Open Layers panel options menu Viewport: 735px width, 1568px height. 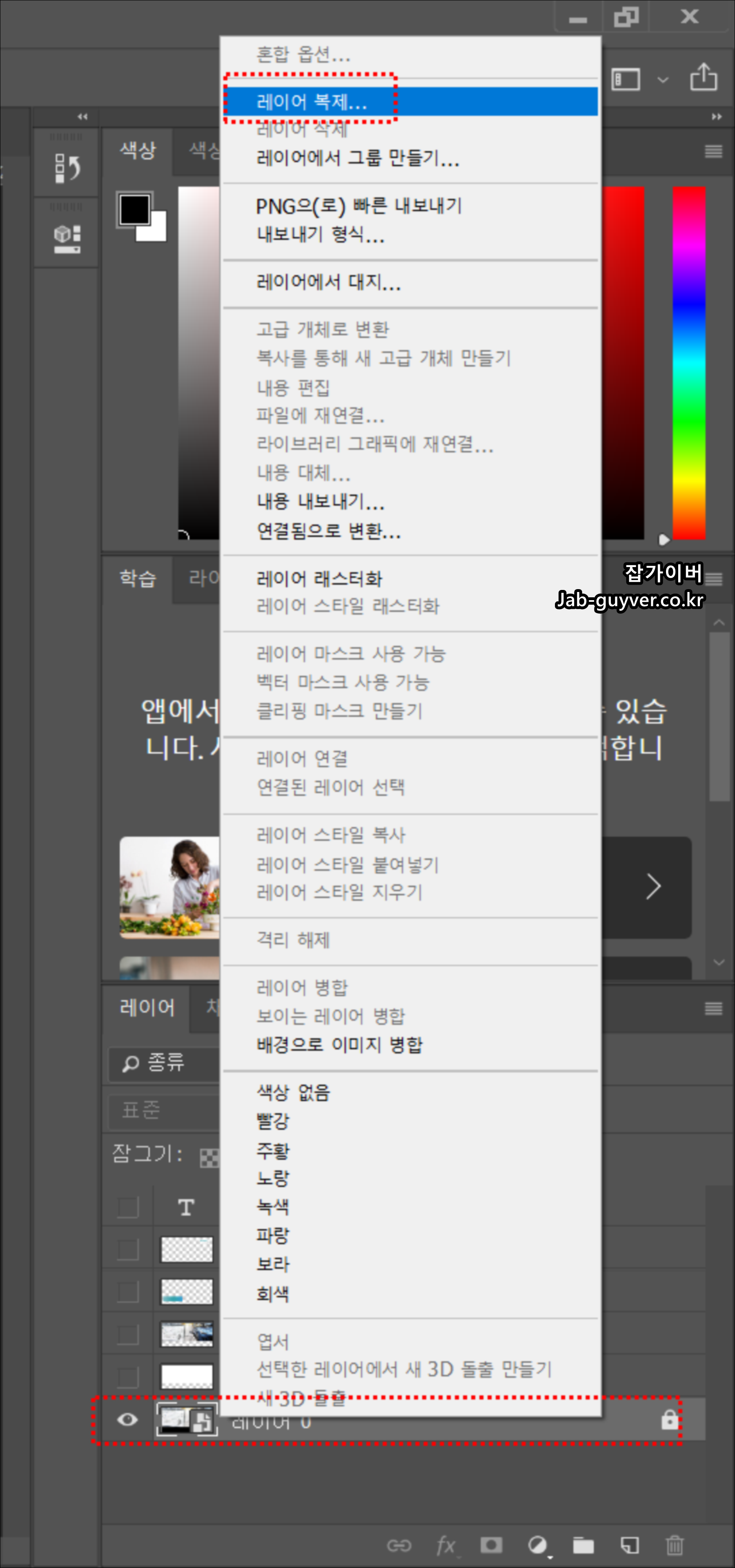714,1009
